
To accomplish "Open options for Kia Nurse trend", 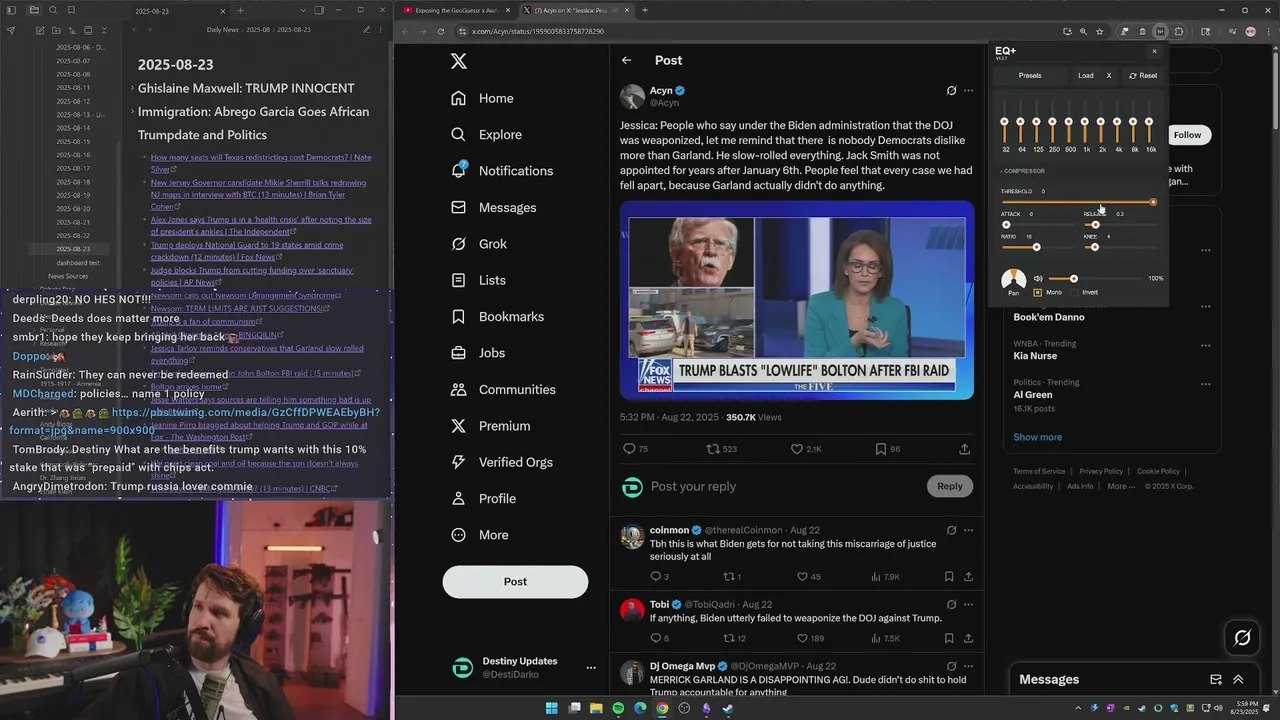I will 1206,346.
